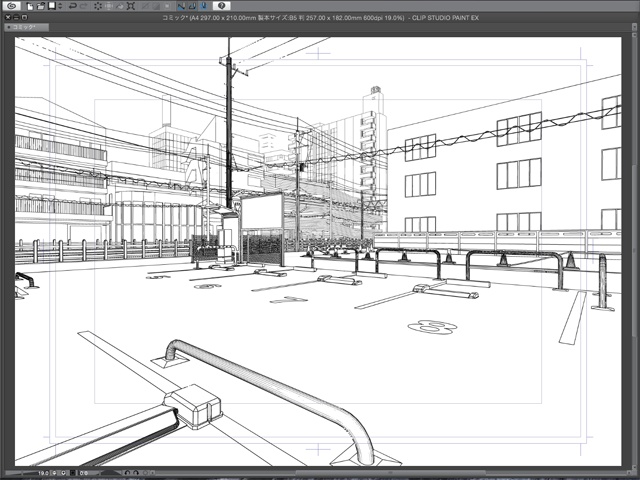Screen dimensions: 640x480
Task: Clear the selection using dotted-circle icon
Action: point(98,6)
